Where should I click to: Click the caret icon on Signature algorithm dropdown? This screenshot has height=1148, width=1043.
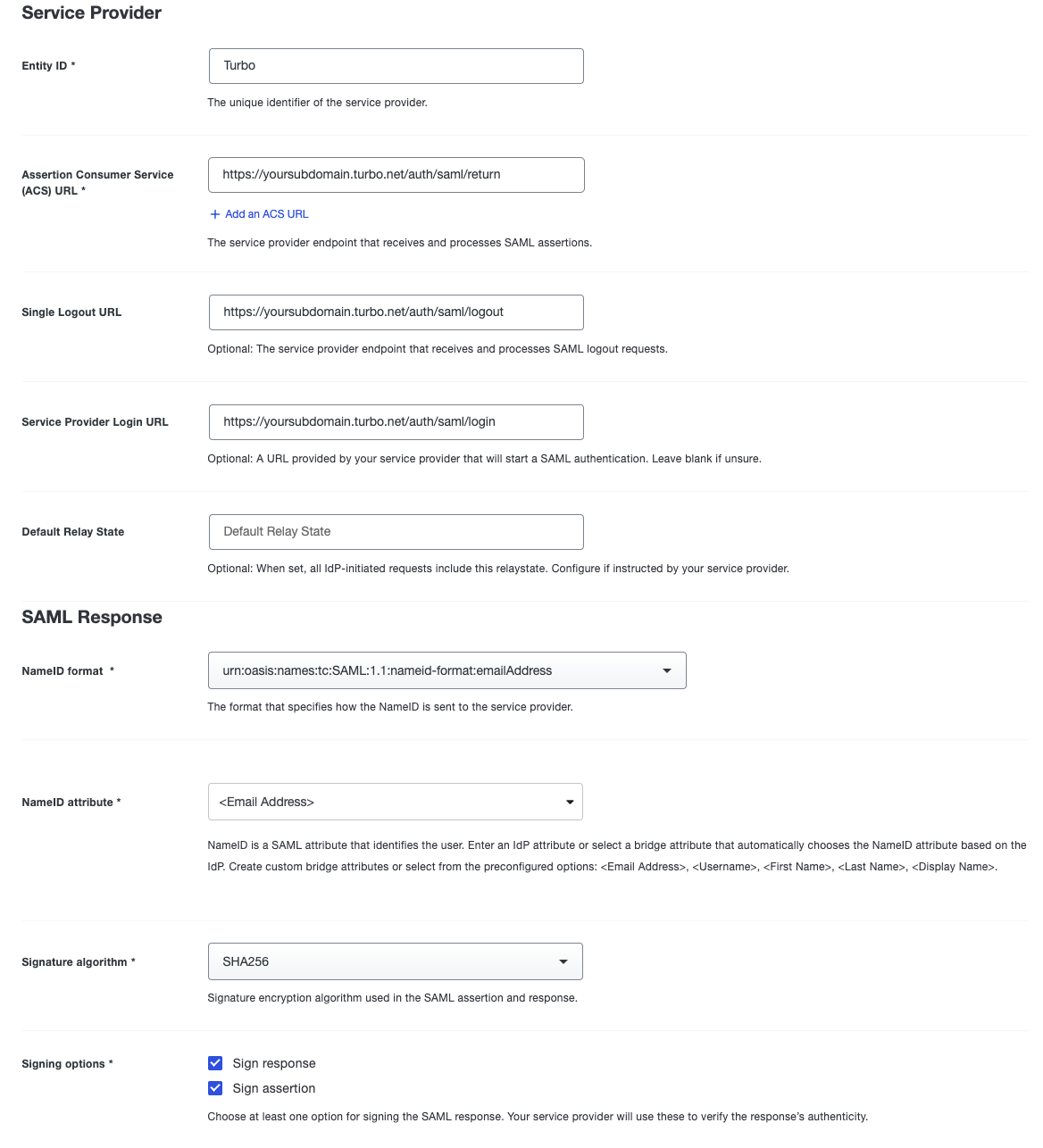click(563, 961)
